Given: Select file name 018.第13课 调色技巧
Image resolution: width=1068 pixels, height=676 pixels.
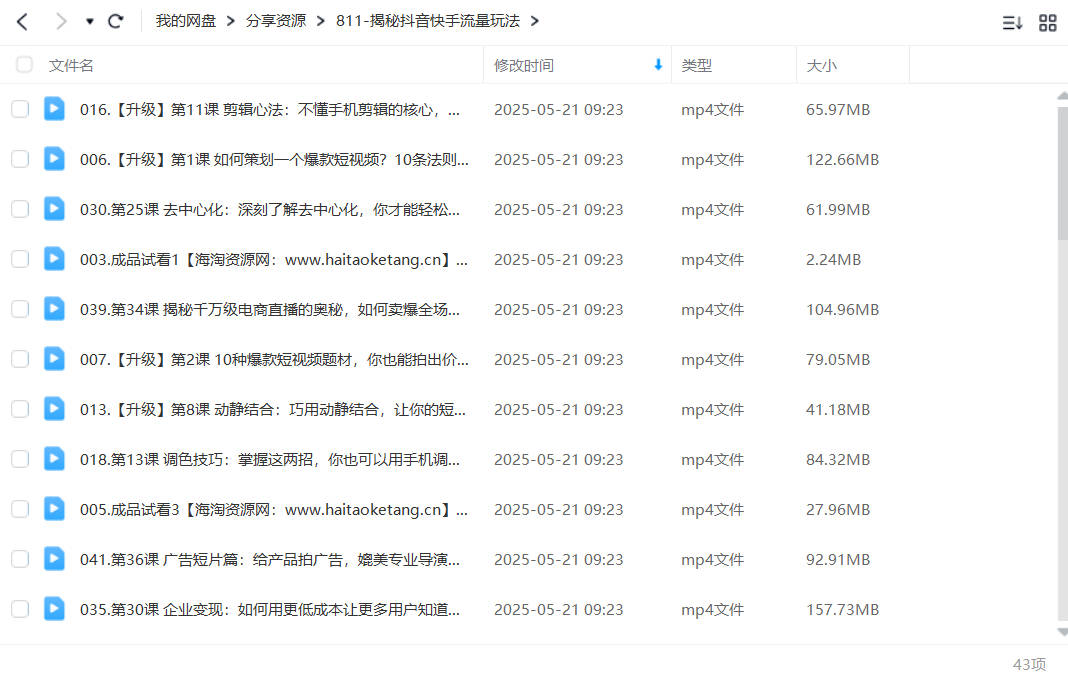Looking at the screenshot, I should click(270, 459).
